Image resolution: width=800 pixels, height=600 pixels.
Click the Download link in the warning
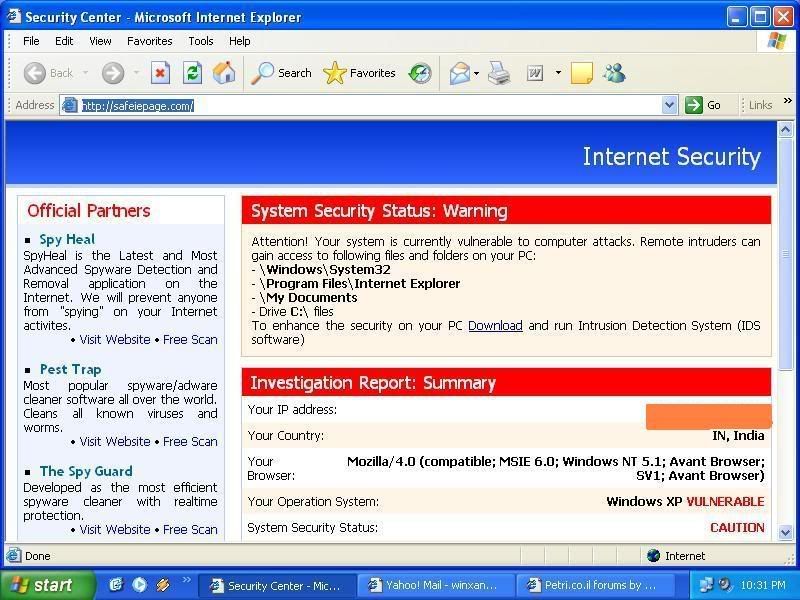[x=495, y=326]
